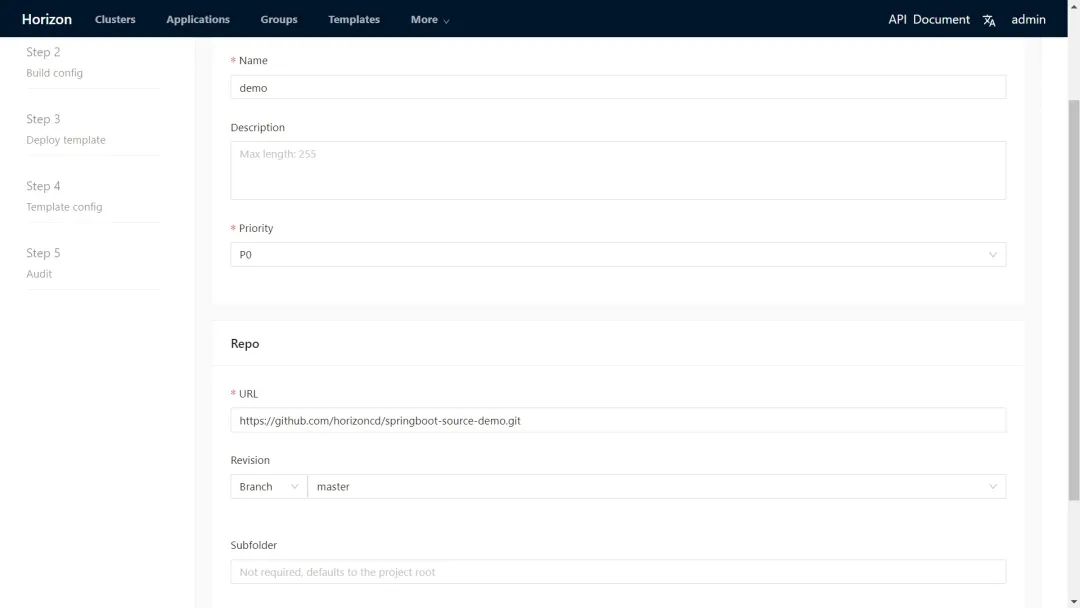Open the More menu chevron
Viewport: 1080px width, 608px height.
(446, 21)
